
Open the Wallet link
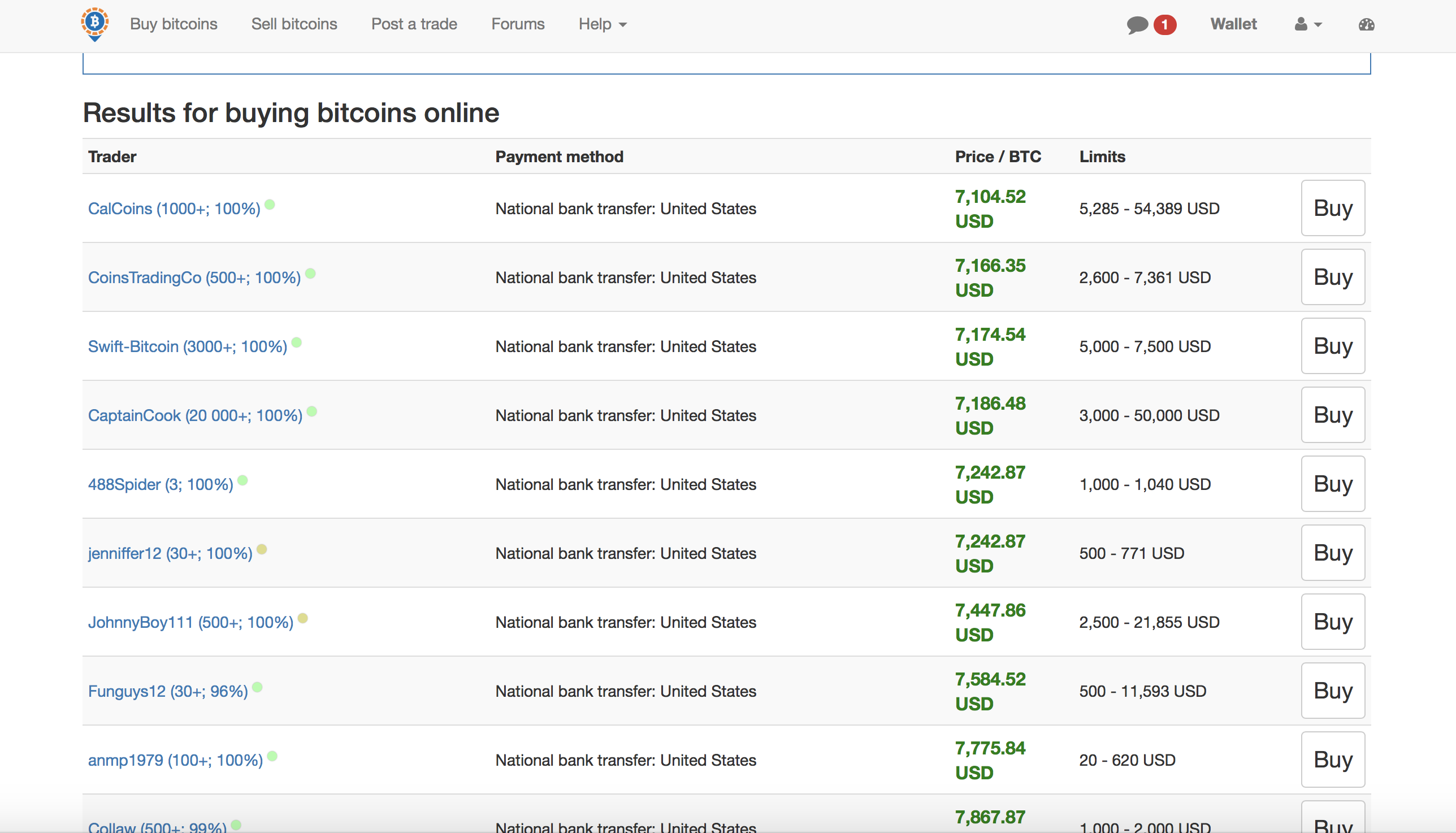1233,24
